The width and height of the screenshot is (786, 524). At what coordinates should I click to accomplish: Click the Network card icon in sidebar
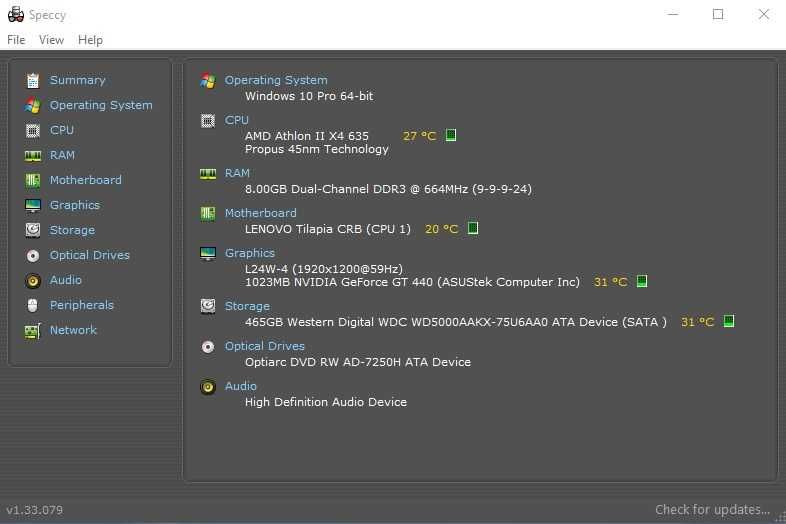click(33, 331)
